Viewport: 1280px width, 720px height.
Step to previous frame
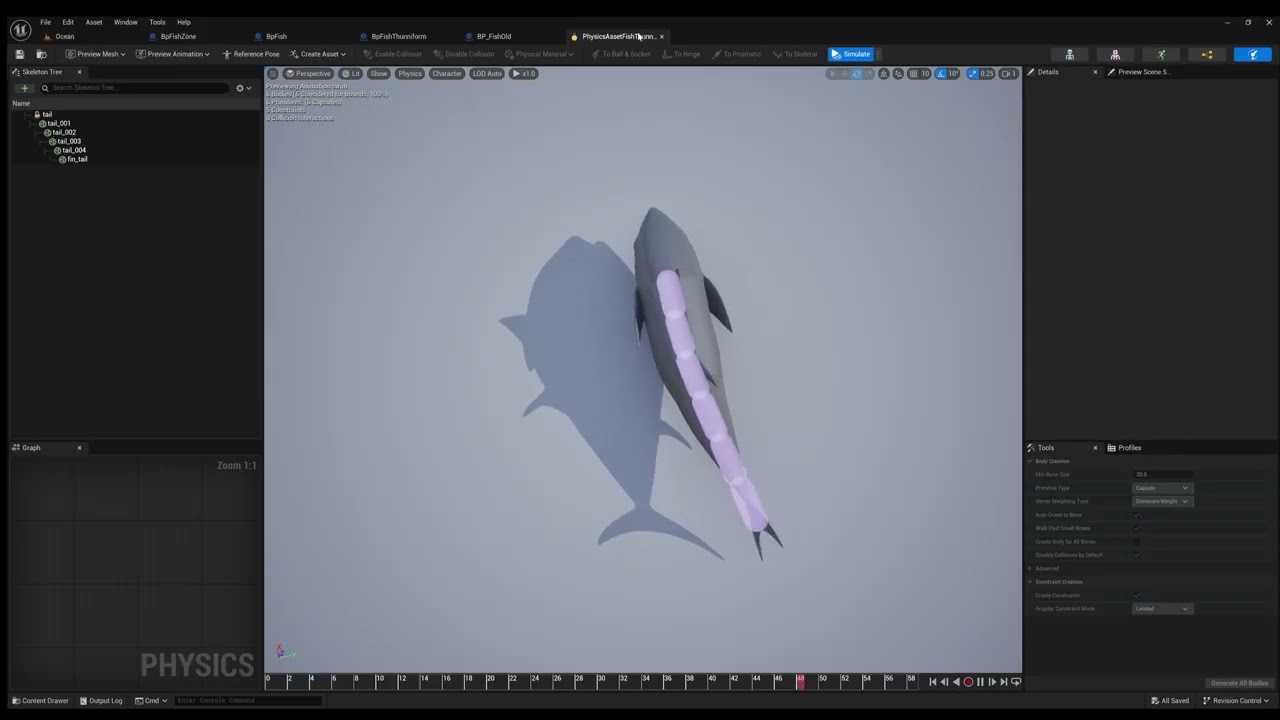[944, 682]
